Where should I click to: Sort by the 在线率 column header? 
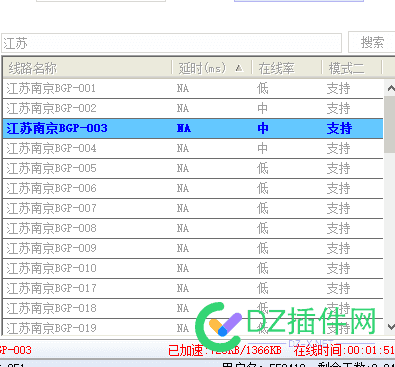(x=287, y=68)
